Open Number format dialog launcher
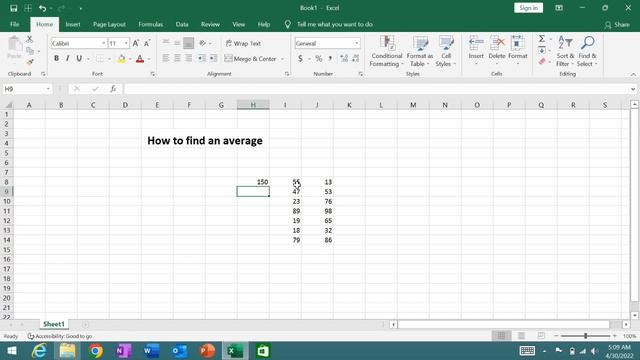The height and width of the screenshot is (360, 640). click(x=361, y=74)
